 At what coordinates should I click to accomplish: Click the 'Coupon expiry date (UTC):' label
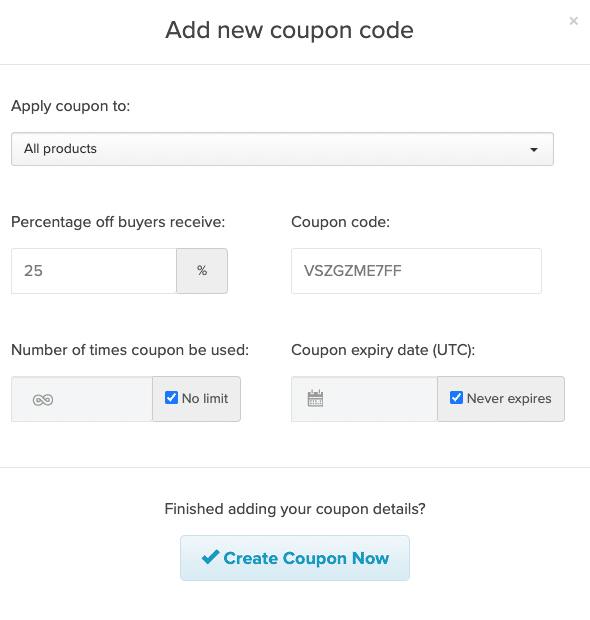point(383,350)
